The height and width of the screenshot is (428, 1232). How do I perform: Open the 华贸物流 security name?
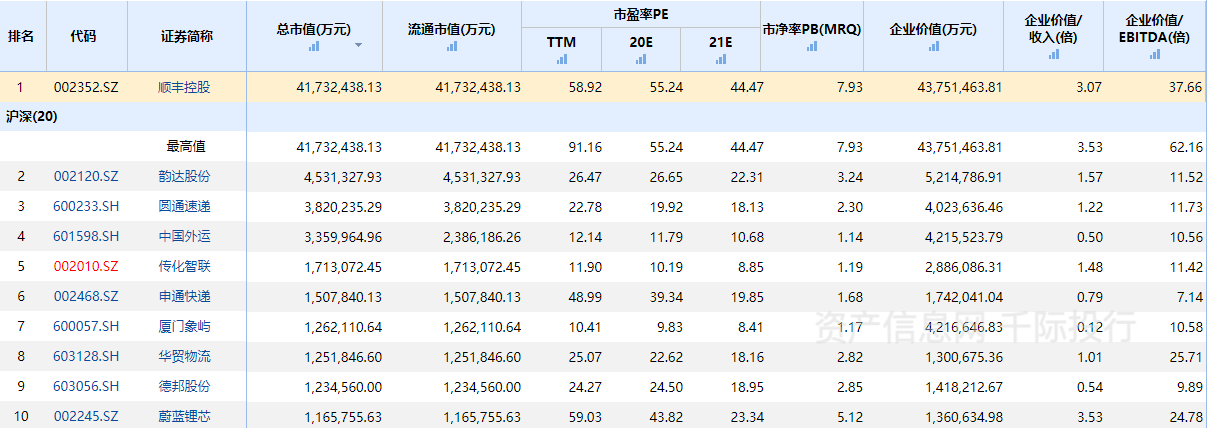185,357
